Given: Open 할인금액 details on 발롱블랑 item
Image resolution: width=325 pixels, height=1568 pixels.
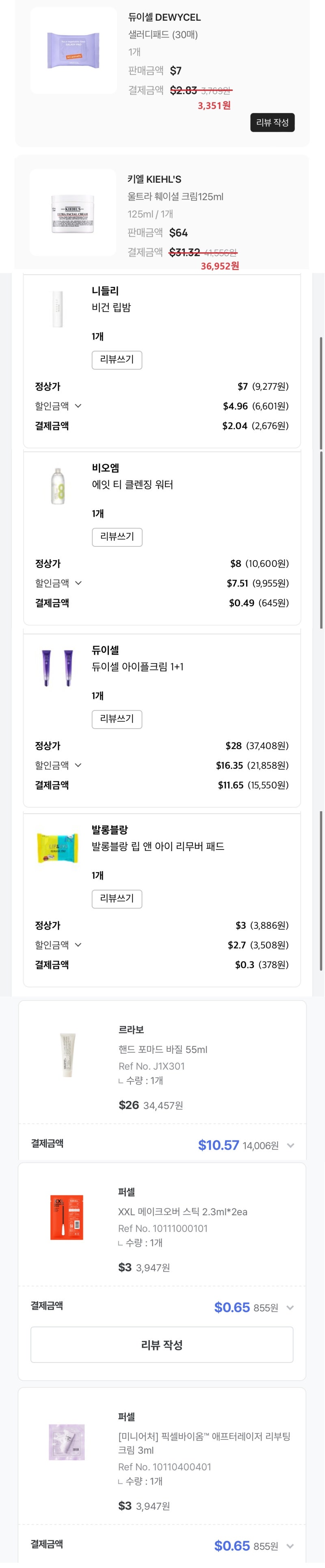Looking at the screenshot, I should click(x=78, y=945).
